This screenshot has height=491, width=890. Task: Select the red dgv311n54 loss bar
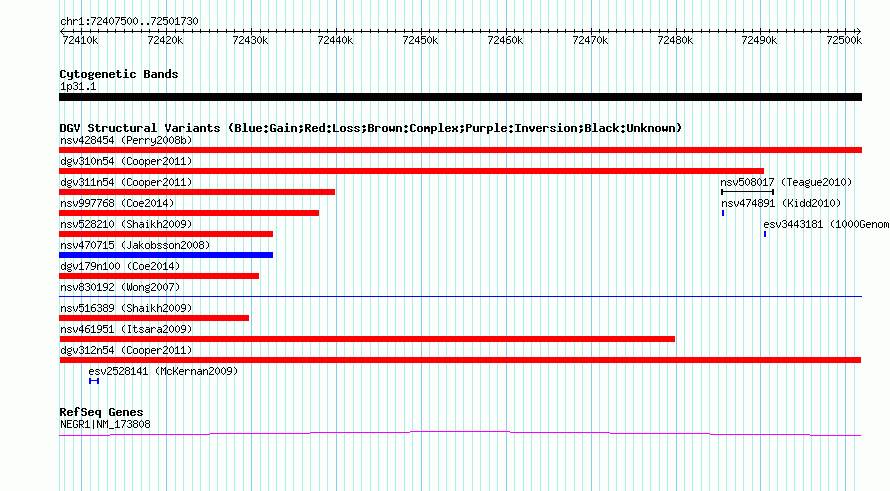coord(197,192)
